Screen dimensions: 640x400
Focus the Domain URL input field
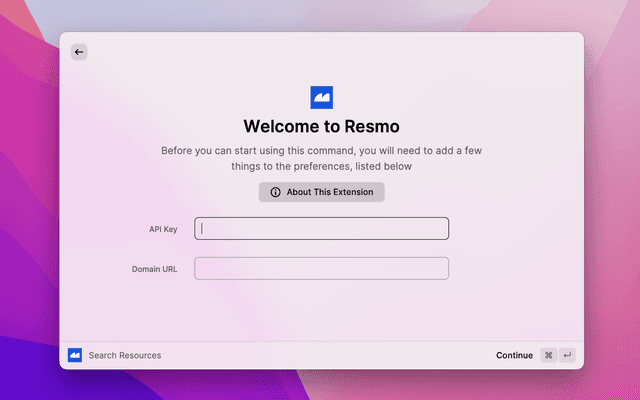322,269
